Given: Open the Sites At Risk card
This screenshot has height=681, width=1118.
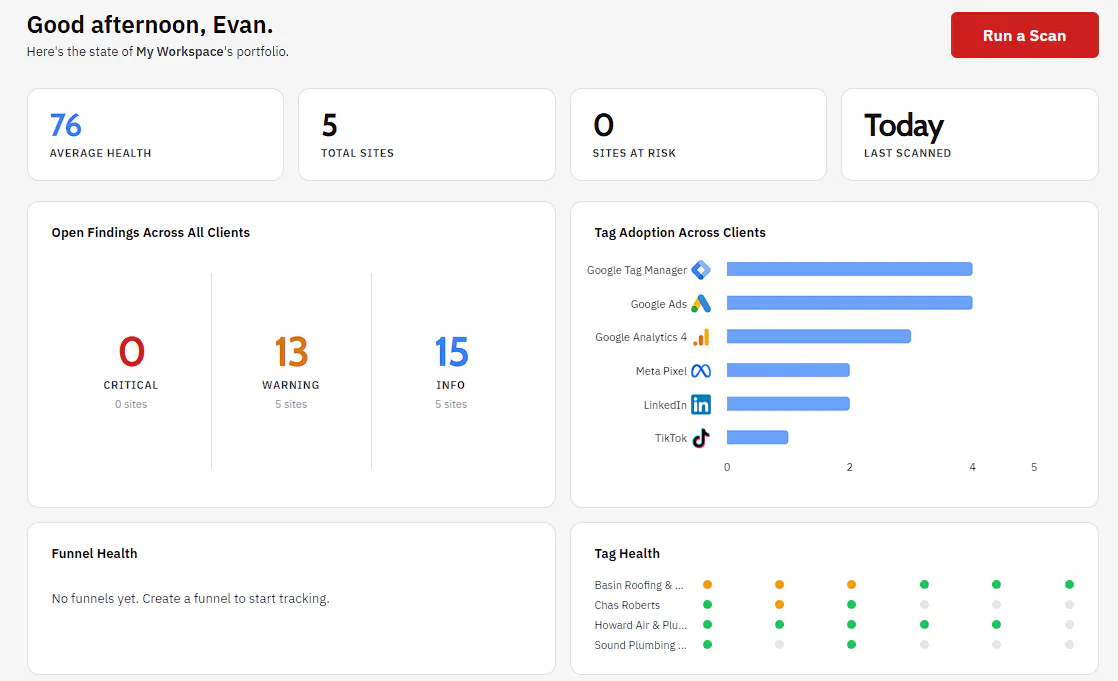Looking at the screenshot, I should tap(698, 134).
